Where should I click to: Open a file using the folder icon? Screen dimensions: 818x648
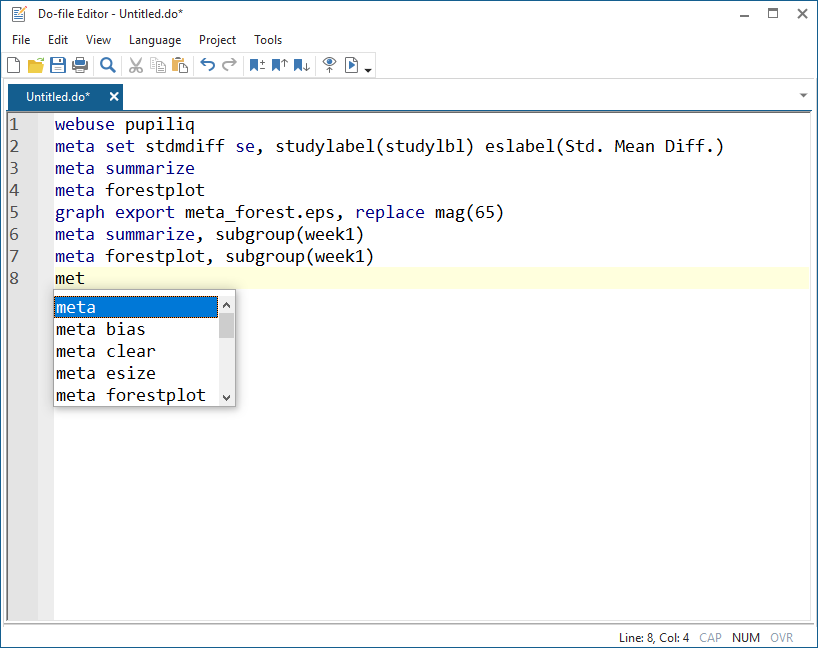[35, 65]
